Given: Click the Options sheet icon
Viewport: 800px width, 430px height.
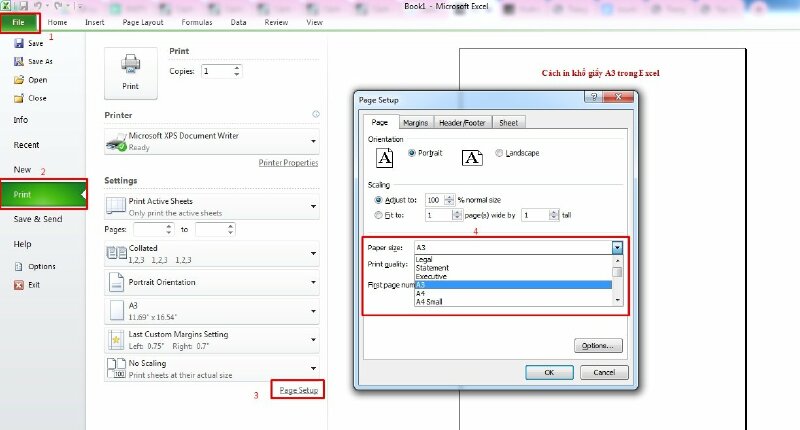Looking at the screenshot, I should click(19, 266).
